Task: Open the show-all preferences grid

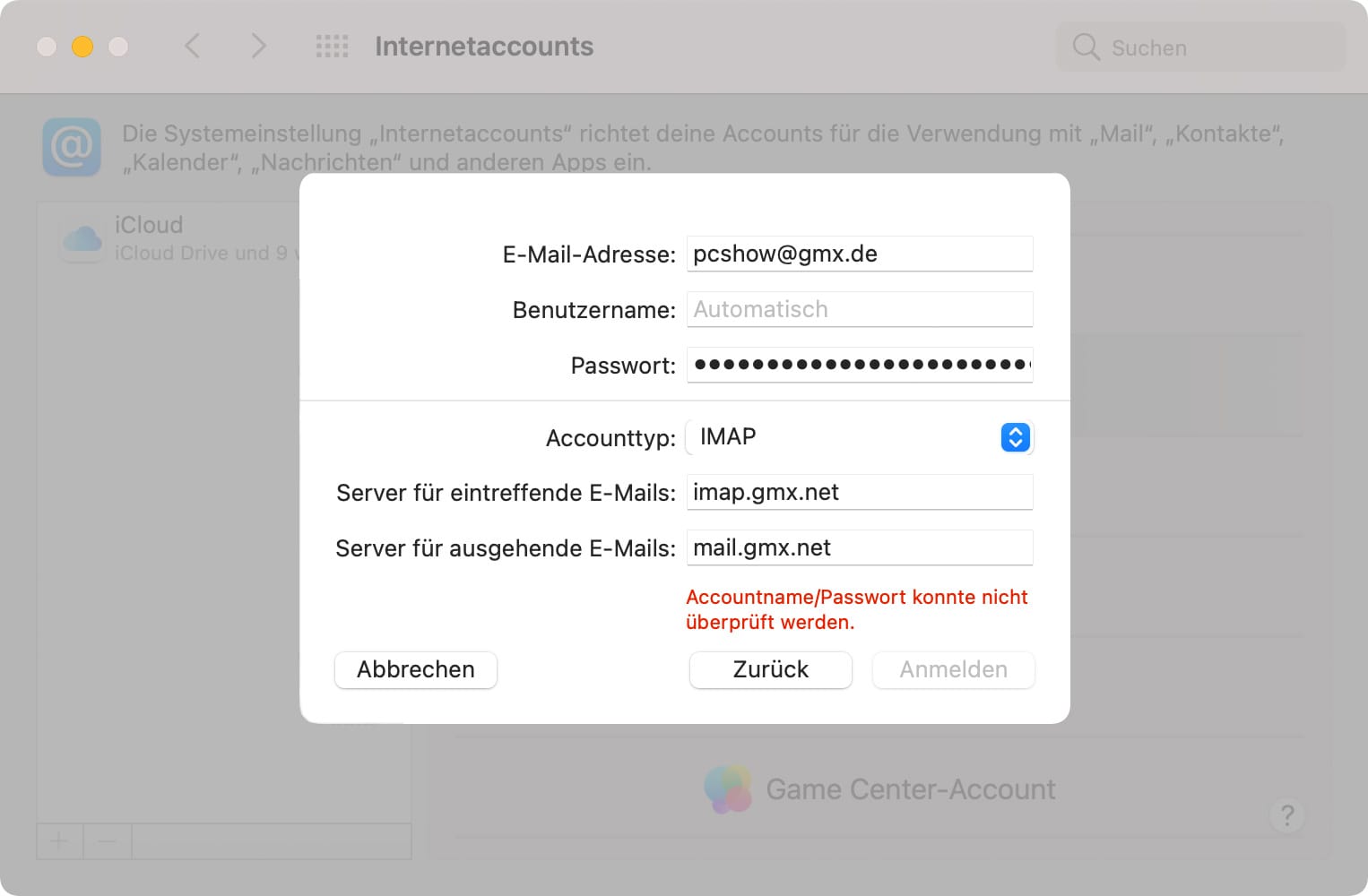Action: tap(332, 47)
